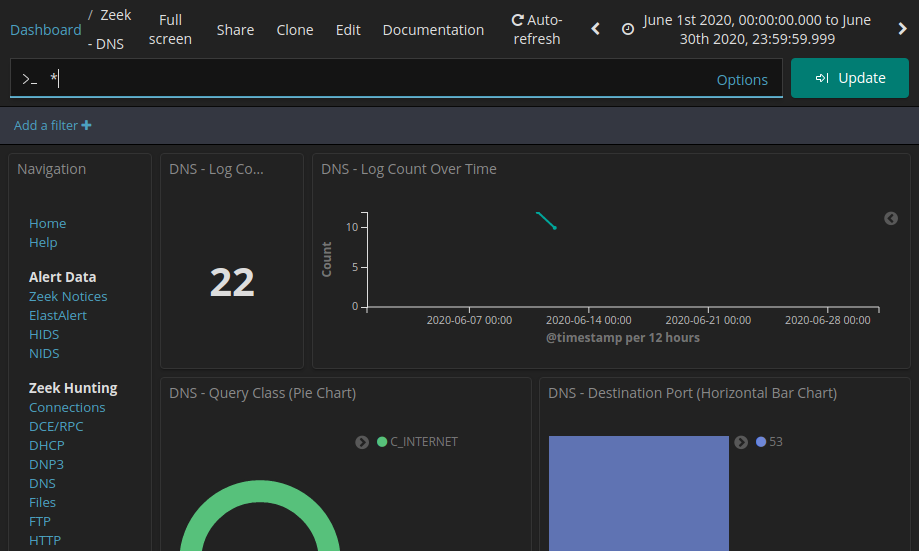The image size is (919, 551).
Task: Click Add a filter
Action: click(x=52, y=125)
